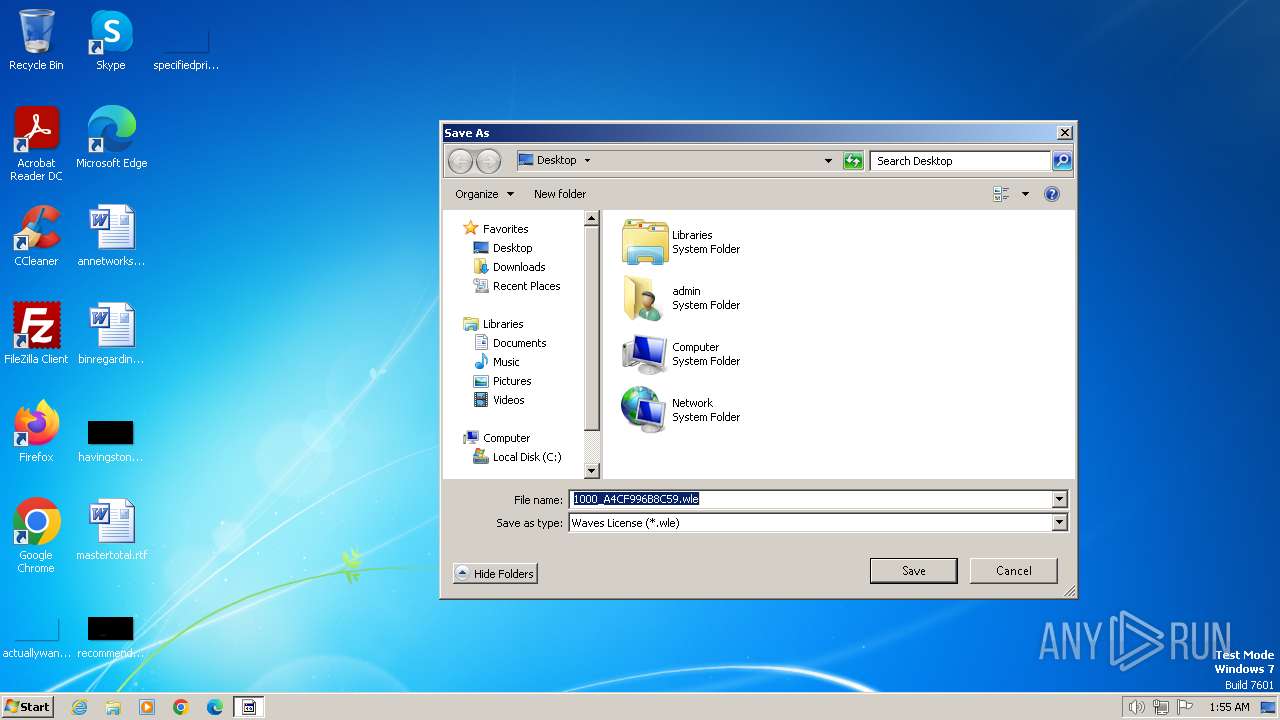
Task: Click the Save button
Action: click(914, 571)
